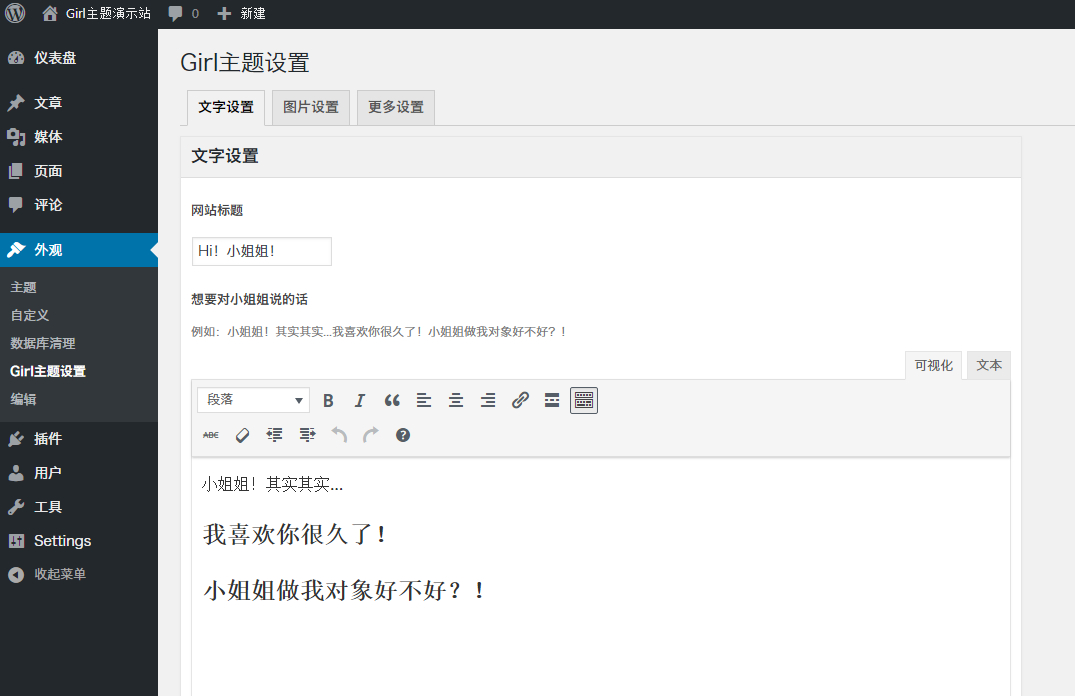
Task: Open 主题 submenu item
Action: (x=23, y=287)
